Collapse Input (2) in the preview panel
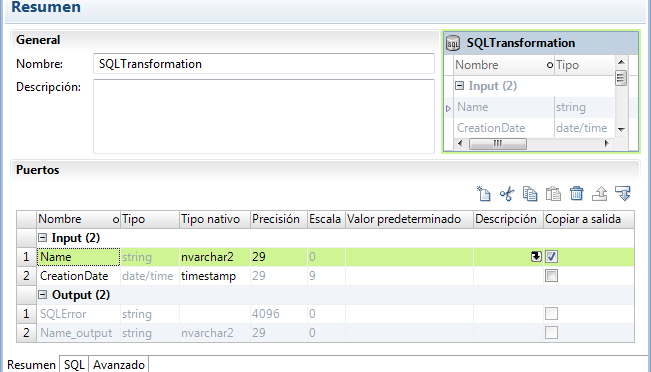 click(x=460, y=86)
